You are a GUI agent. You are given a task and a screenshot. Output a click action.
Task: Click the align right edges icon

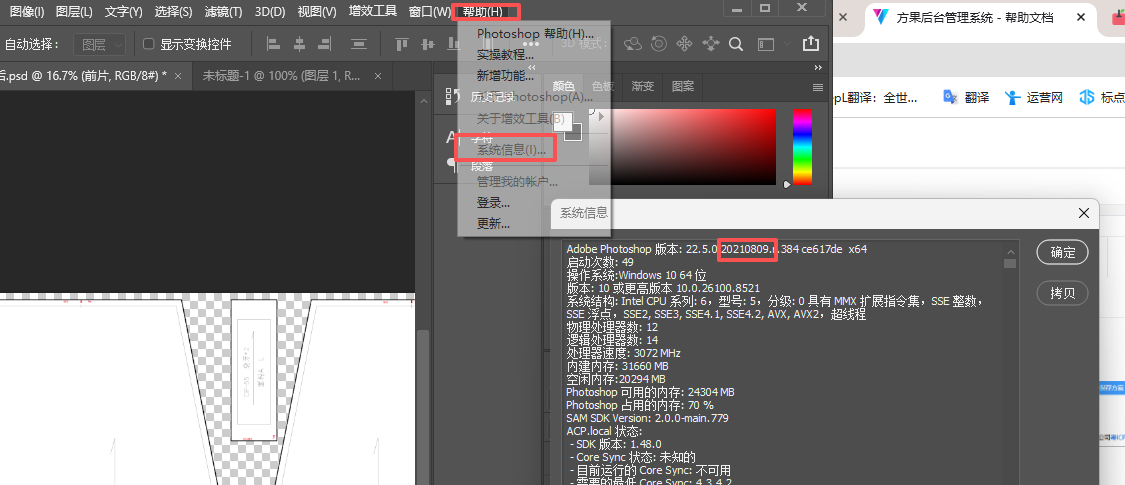point(326,44)
